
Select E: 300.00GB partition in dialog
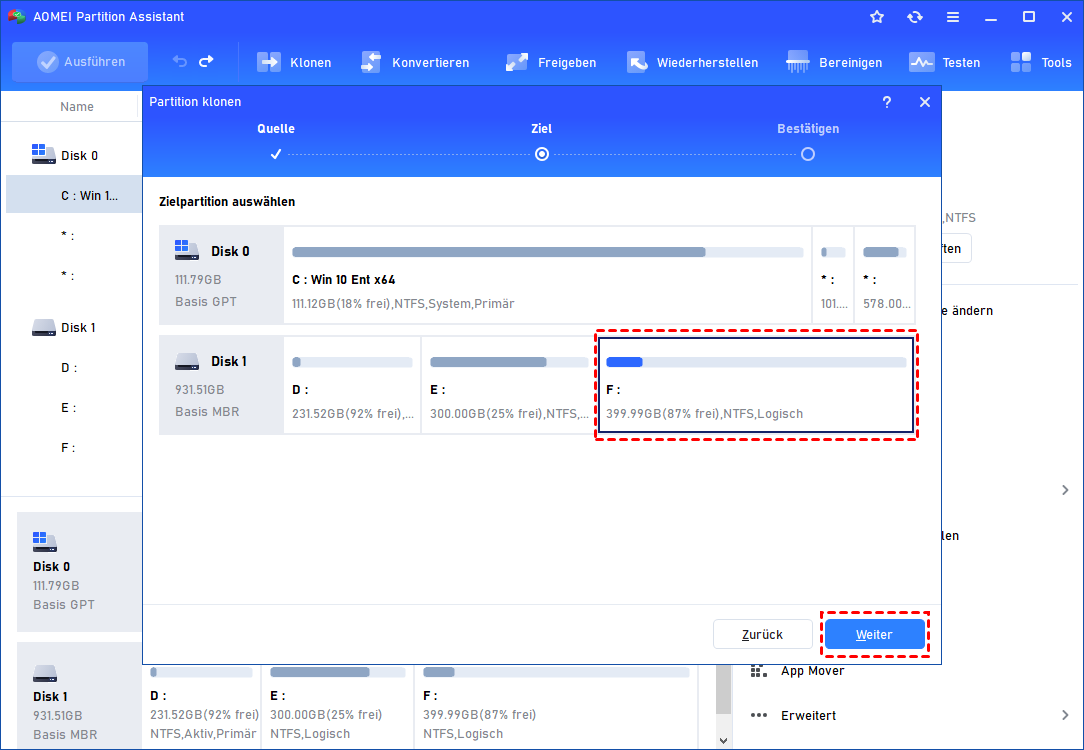tap(508, 385)
